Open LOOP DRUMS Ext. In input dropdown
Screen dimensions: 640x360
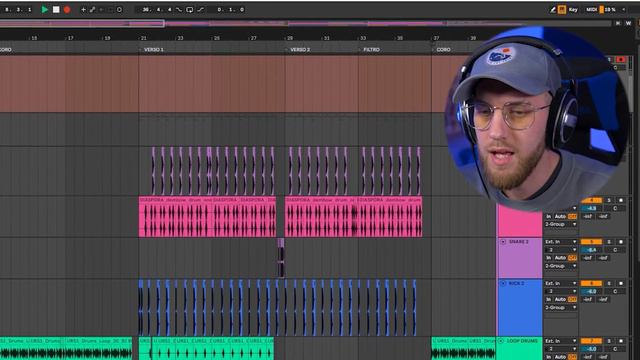561,341
